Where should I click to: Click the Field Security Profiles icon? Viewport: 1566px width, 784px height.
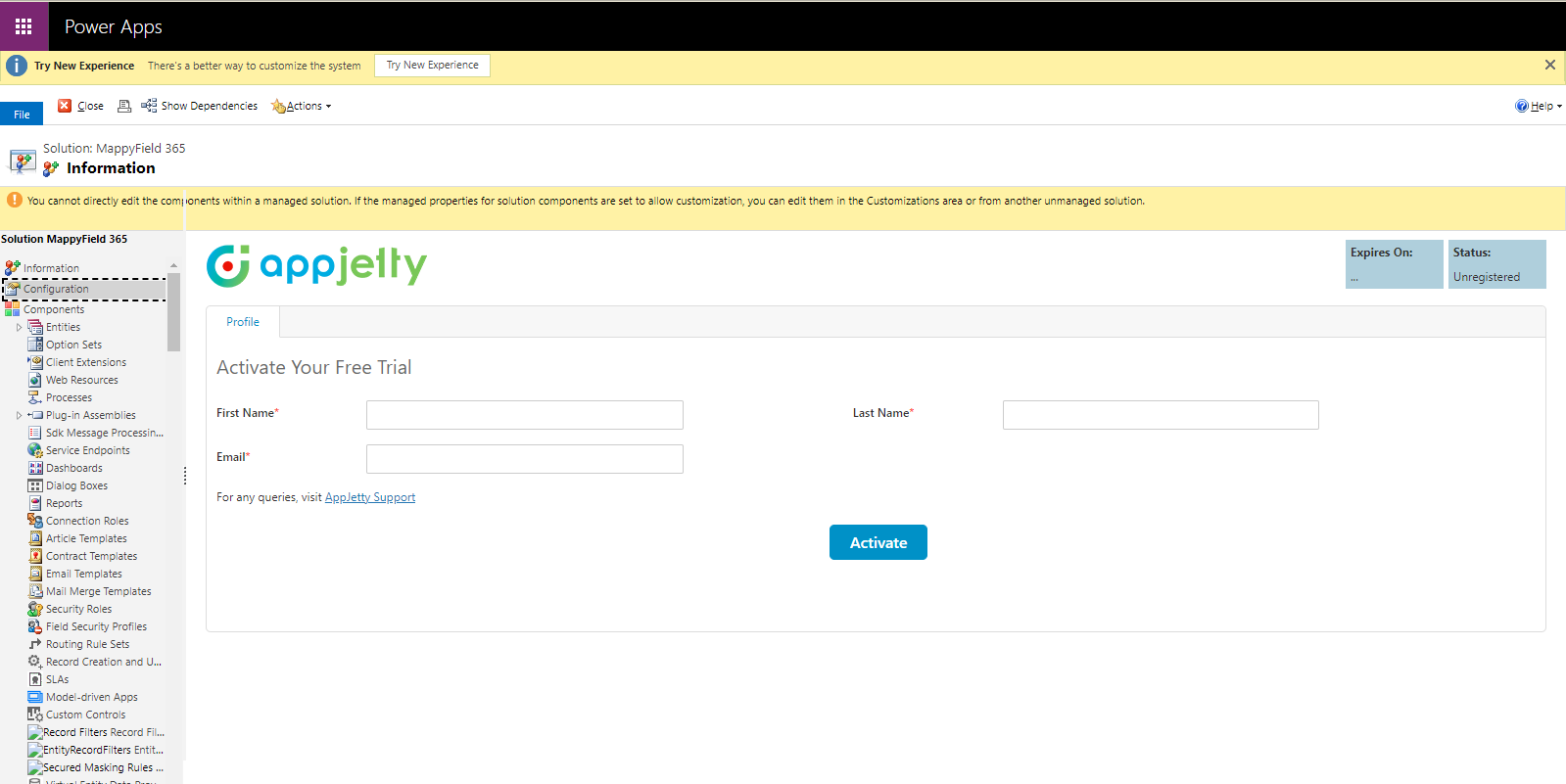(x=35, y=626)
